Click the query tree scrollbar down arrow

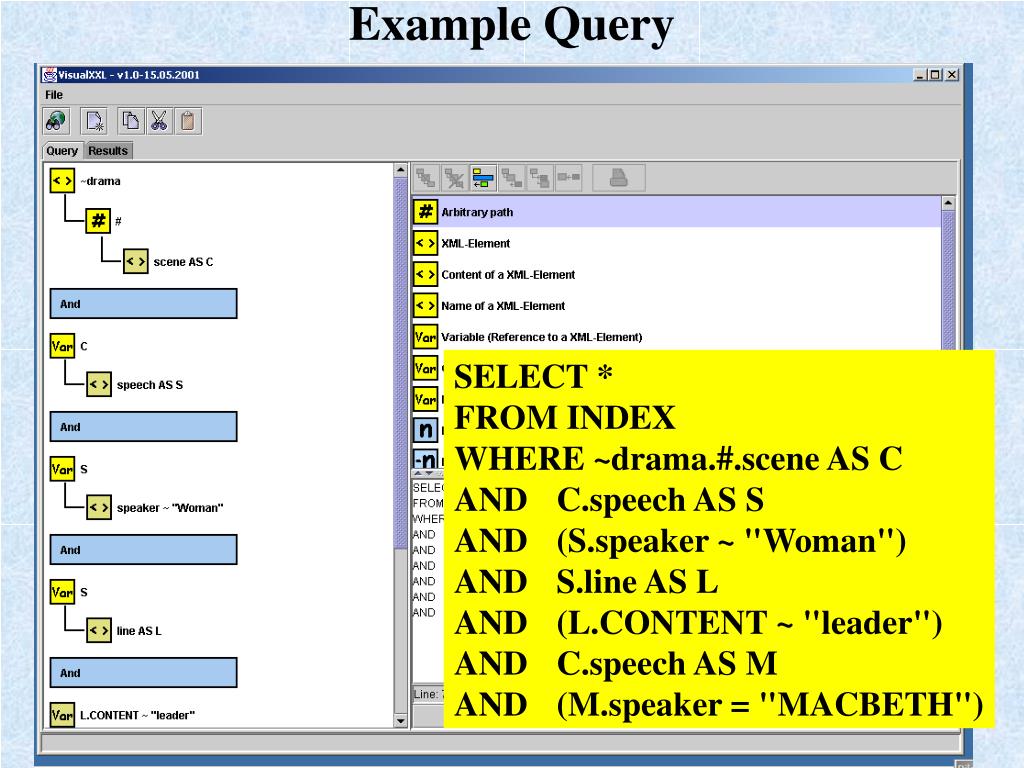401,721
